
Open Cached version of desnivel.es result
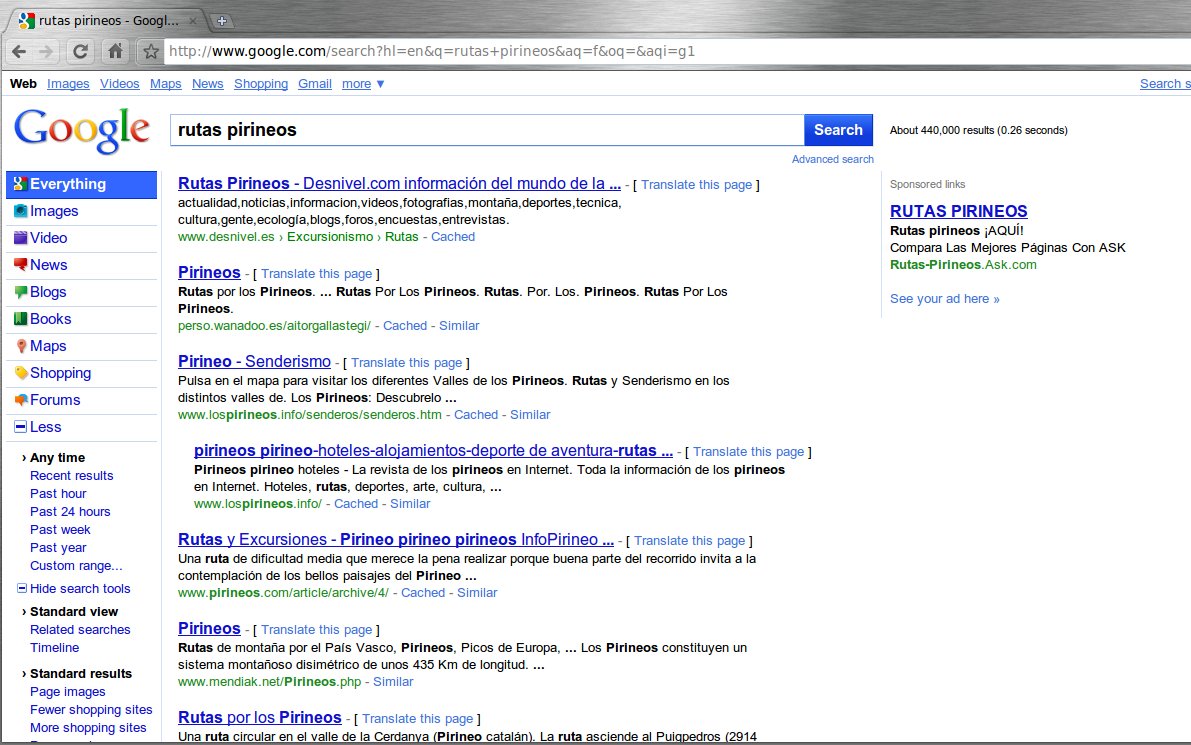(x=453, y=237)
